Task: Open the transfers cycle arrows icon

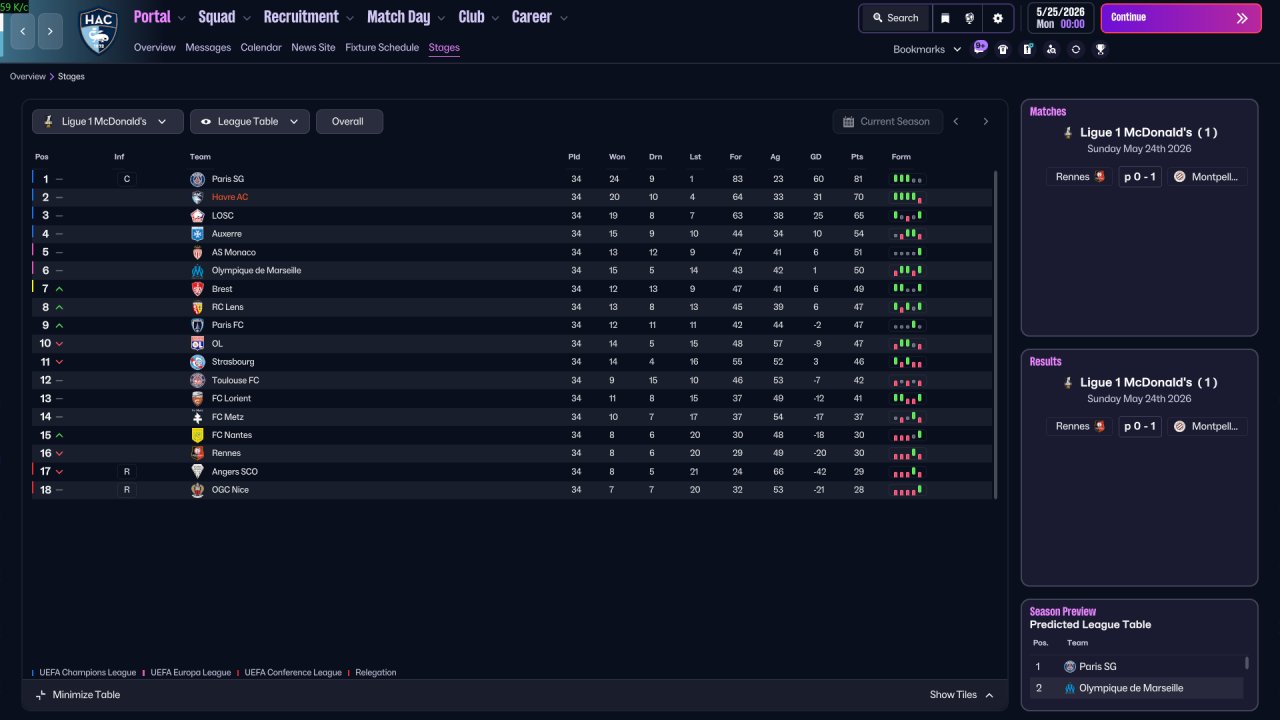Action: (x=1075, y=49)
